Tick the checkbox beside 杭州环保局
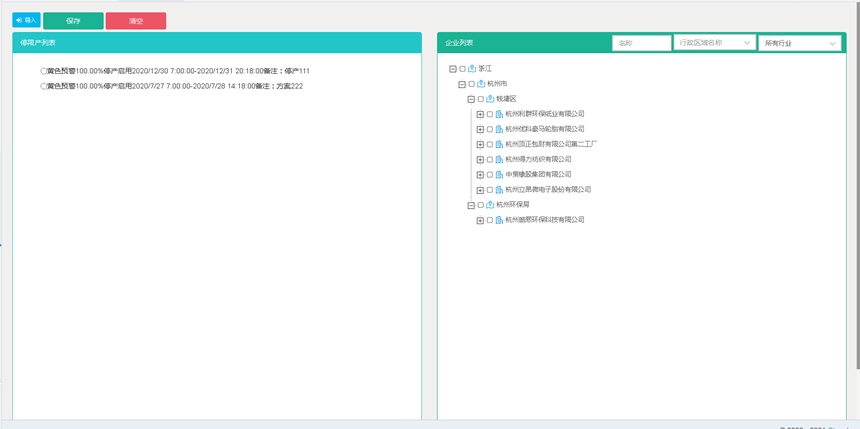 tap(481, 205)
